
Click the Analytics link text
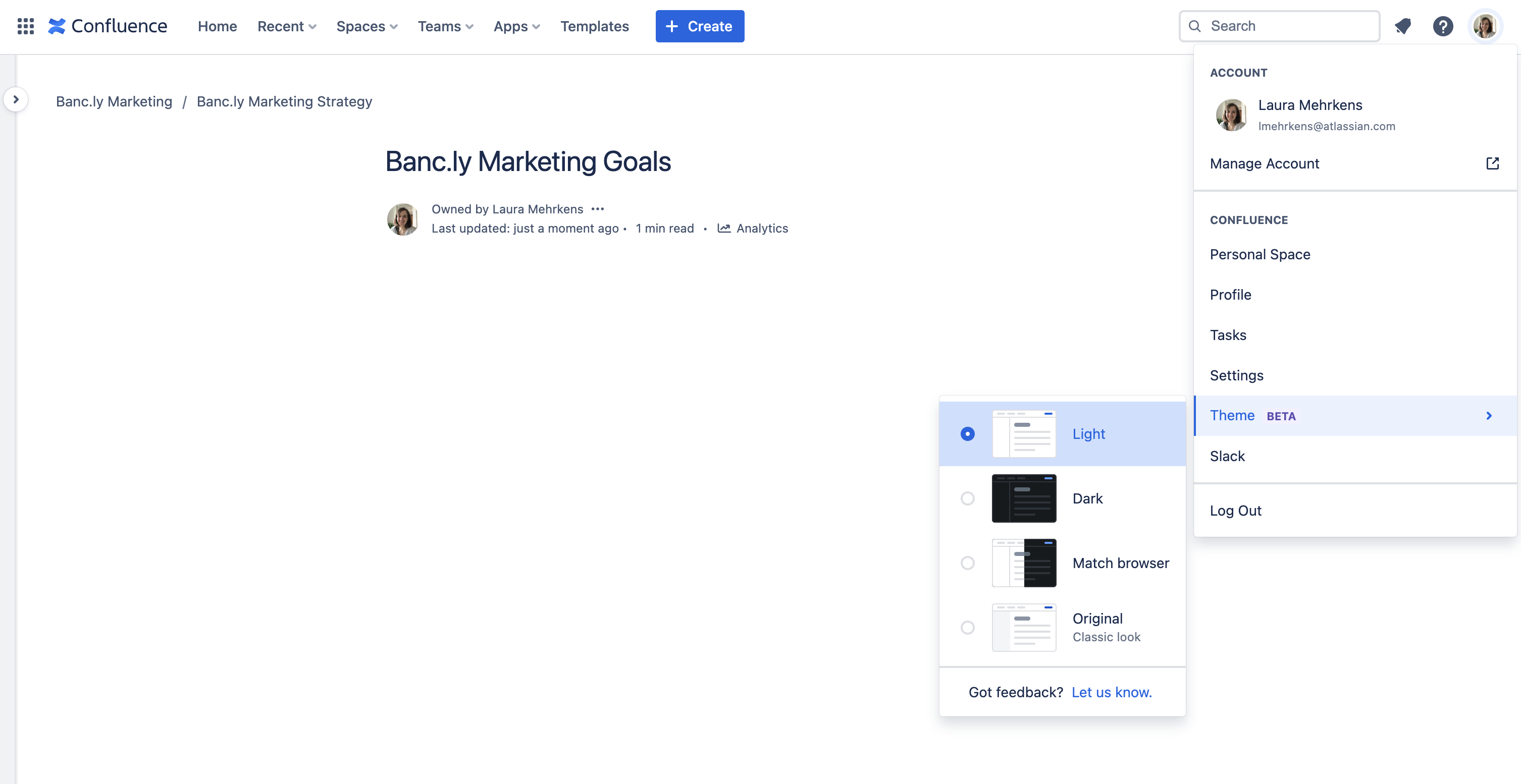pos(762,229)
